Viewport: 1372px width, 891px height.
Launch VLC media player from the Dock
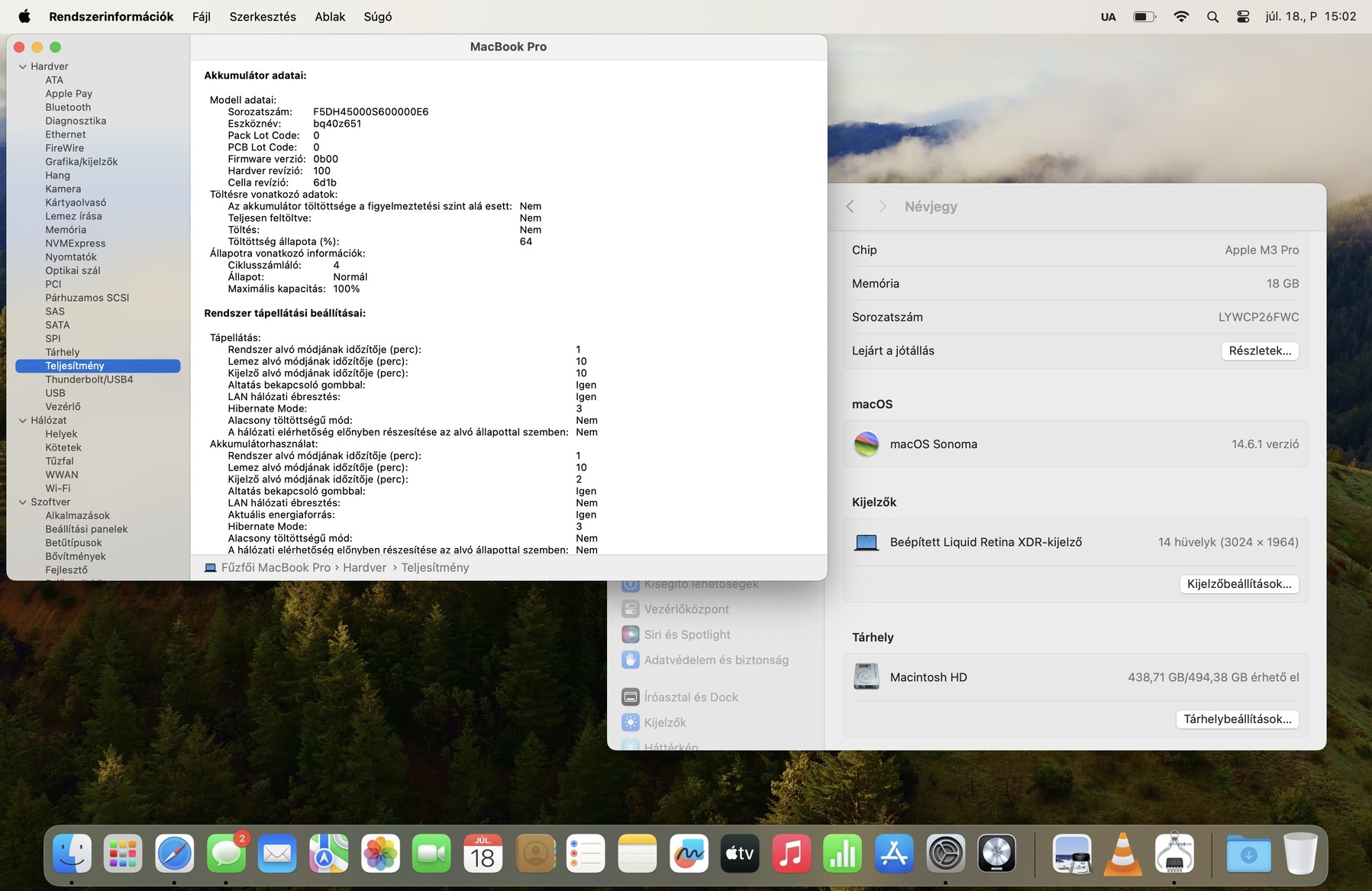[x=1123, y=853]
